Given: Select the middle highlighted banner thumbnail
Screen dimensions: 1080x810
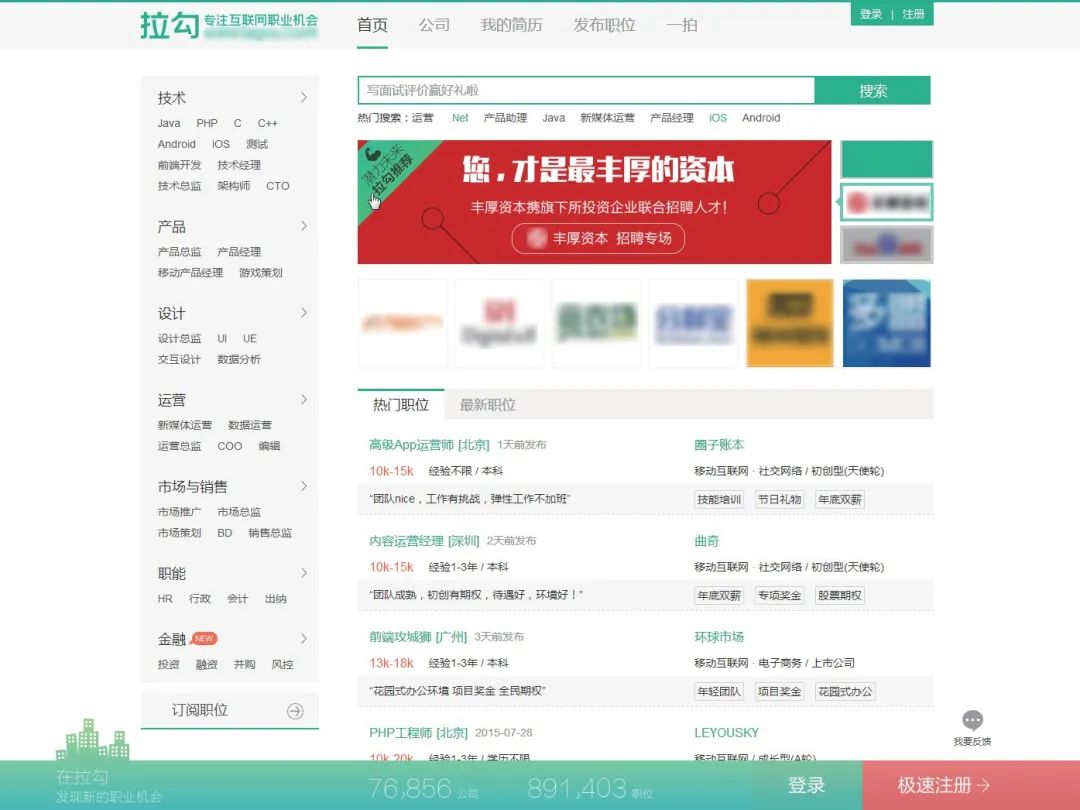Looking at the screenshot, I should (886, 202).
